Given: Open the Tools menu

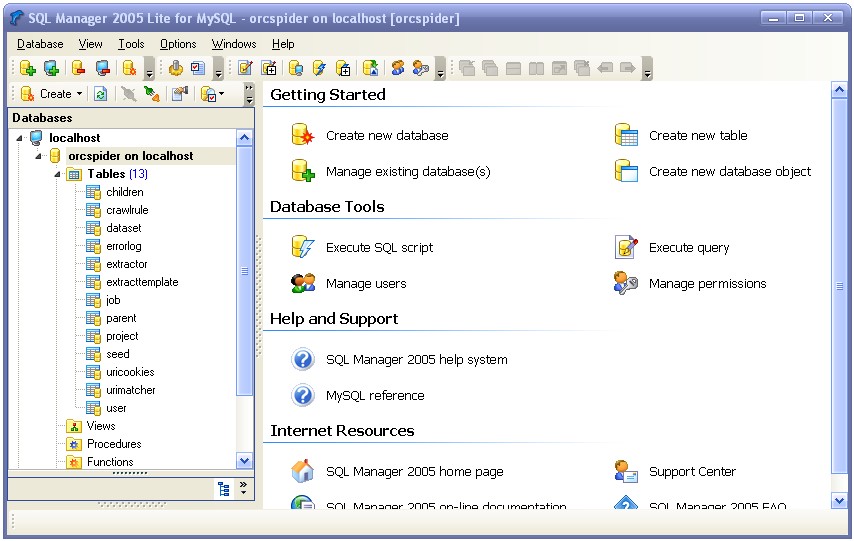Looking at the screenshot, I should [131, 44].
